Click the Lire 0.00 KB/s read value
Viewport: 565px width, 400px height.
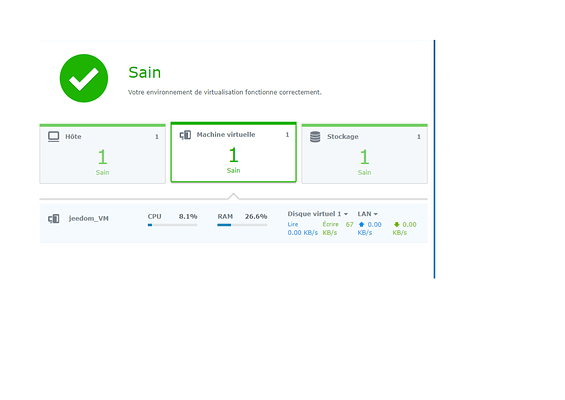click(x=302, y=228)
